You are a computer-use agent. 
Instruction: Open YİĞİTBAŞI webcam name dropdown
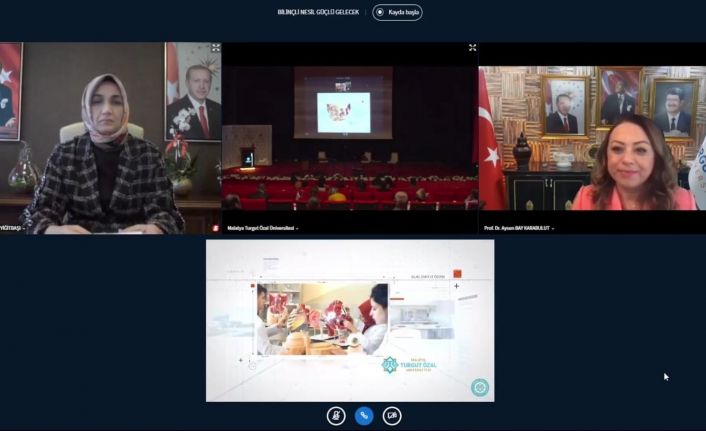pyautogui.click(x=20, y=228)
